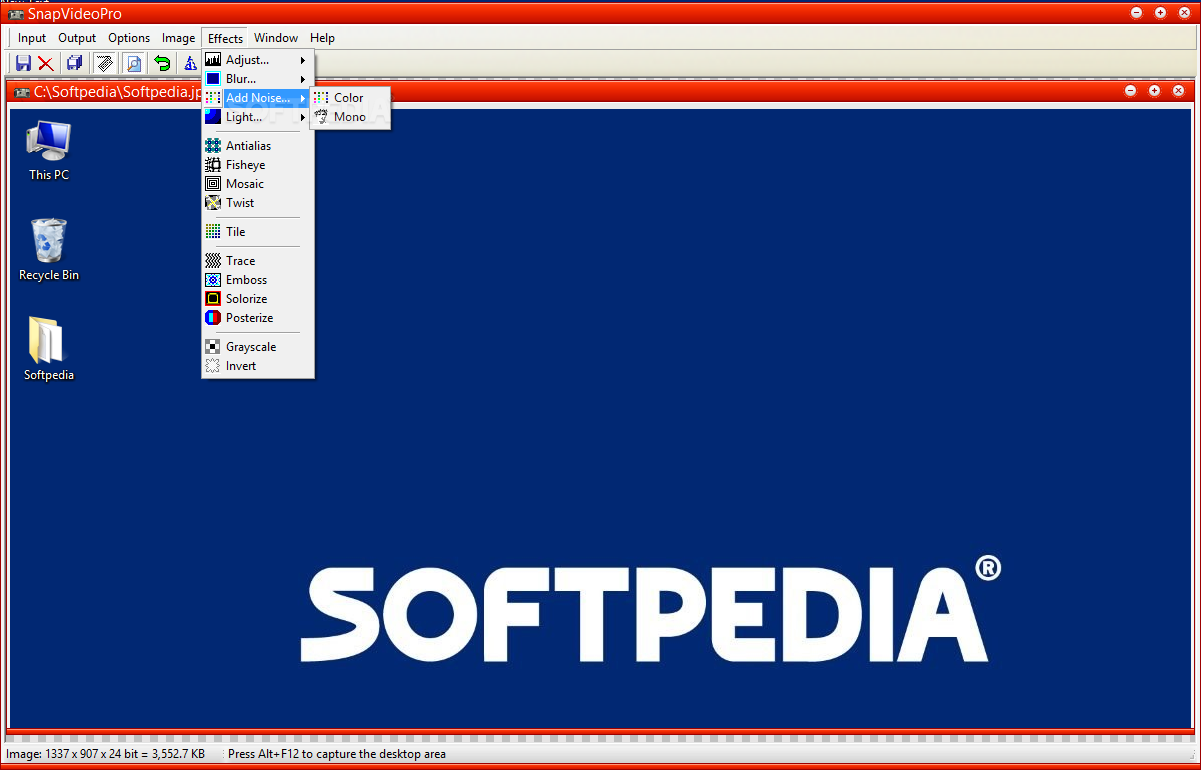The width and height of the screenshot is (1201, 770).
Task: Apply the Emboss effect
Action: 258,280
